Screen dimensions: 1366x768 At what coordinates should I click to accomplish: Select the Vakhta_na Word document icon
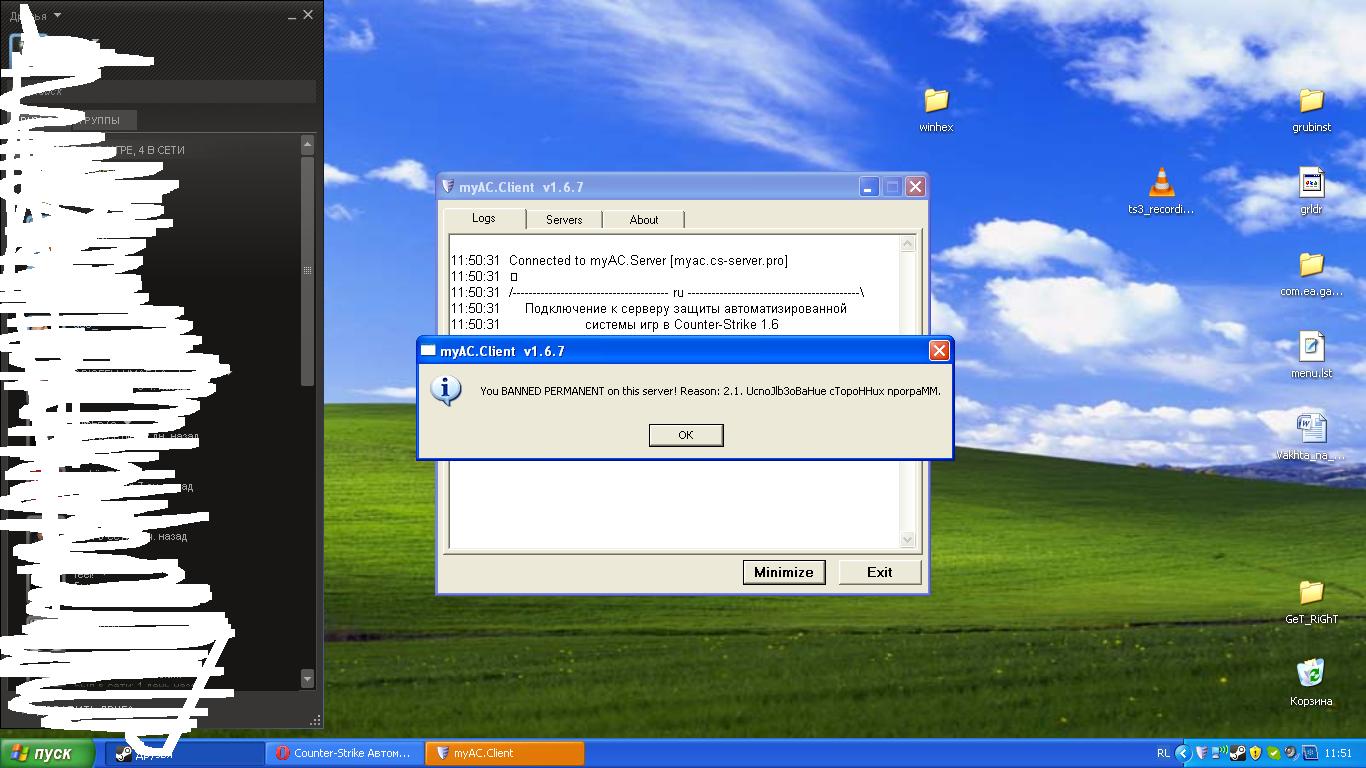(x=1311, y=438)
